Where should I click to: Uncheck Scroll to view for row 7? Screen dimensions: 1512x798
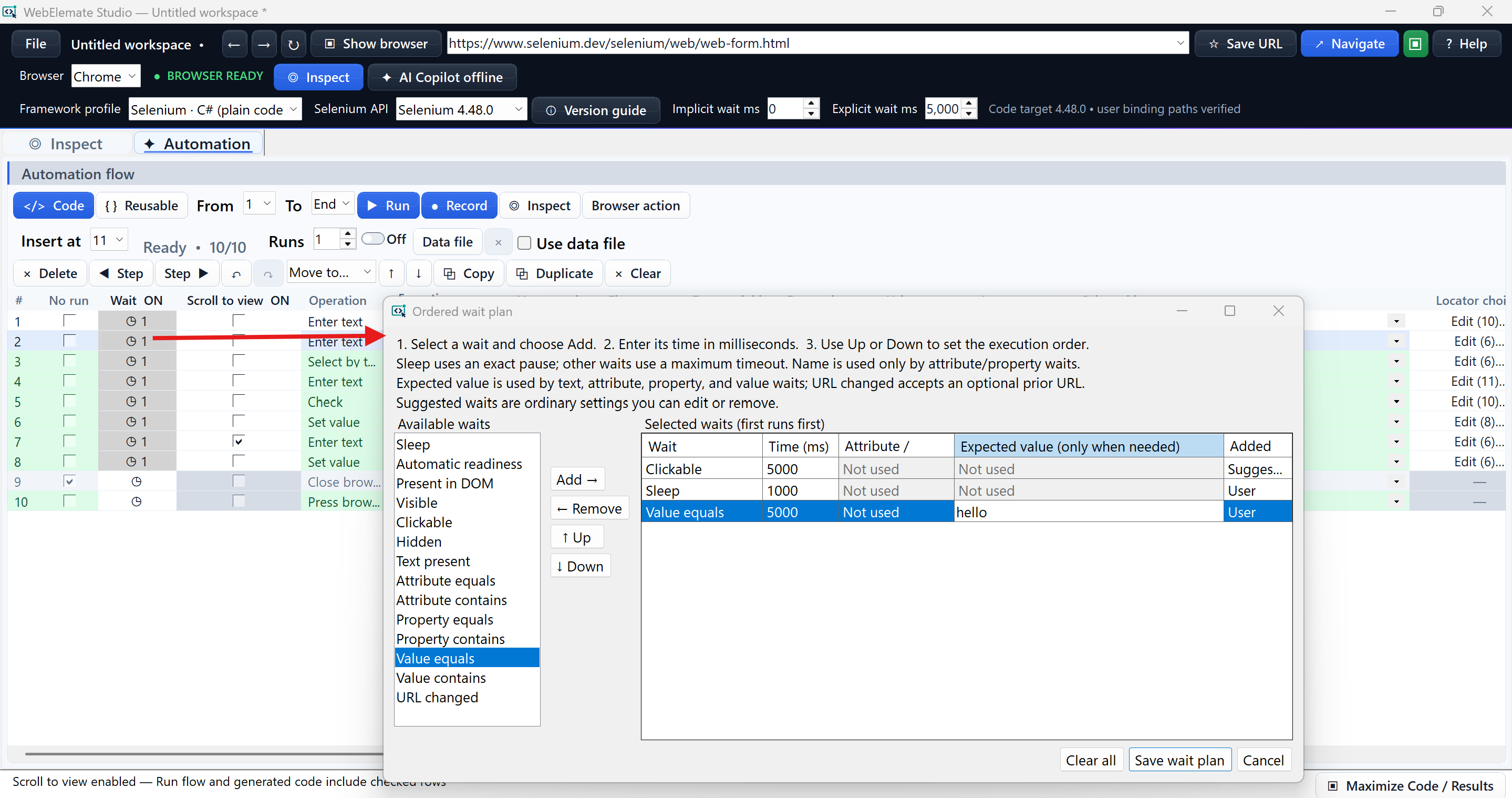[239, 442]
